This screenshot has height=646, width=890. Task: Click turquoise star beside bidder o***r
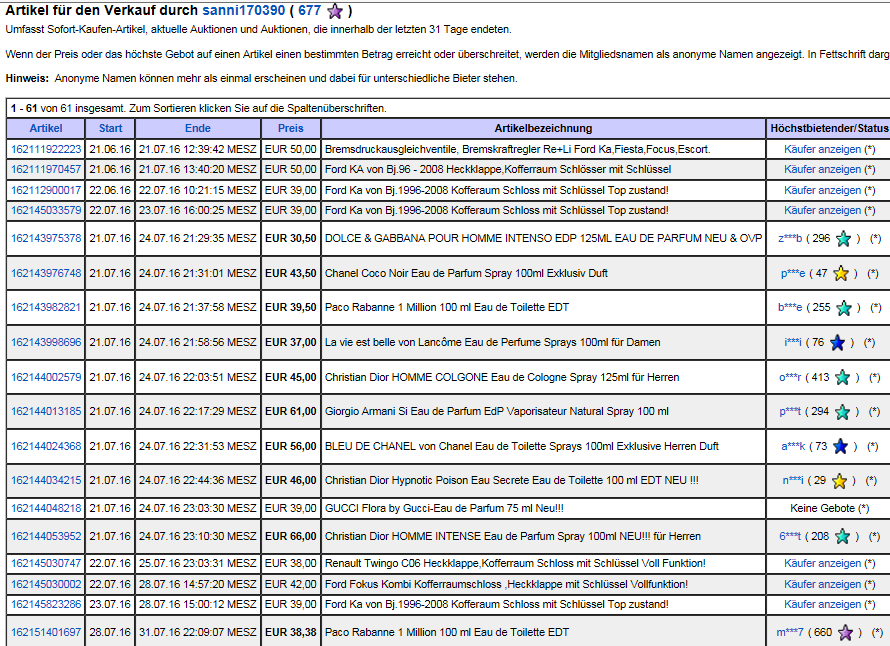[x=843, y=377]
